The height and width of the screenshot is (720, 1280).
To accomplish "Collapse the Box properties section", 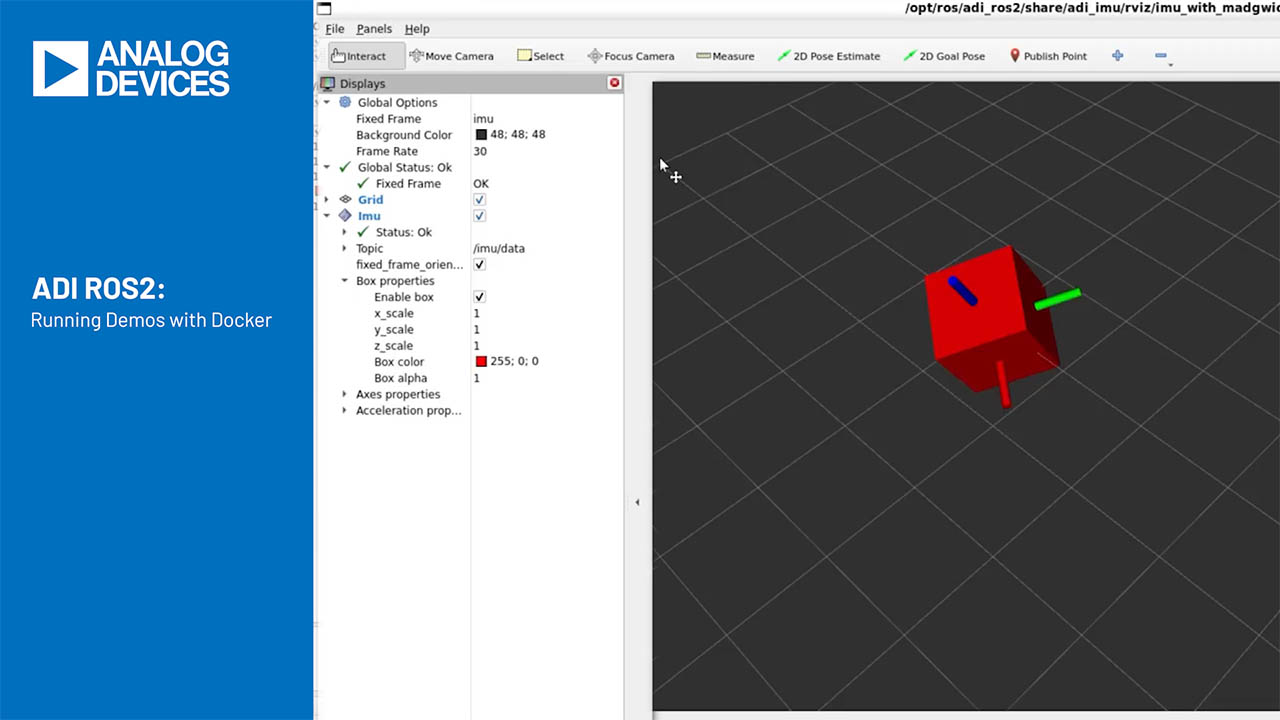I will pos(345,281).
